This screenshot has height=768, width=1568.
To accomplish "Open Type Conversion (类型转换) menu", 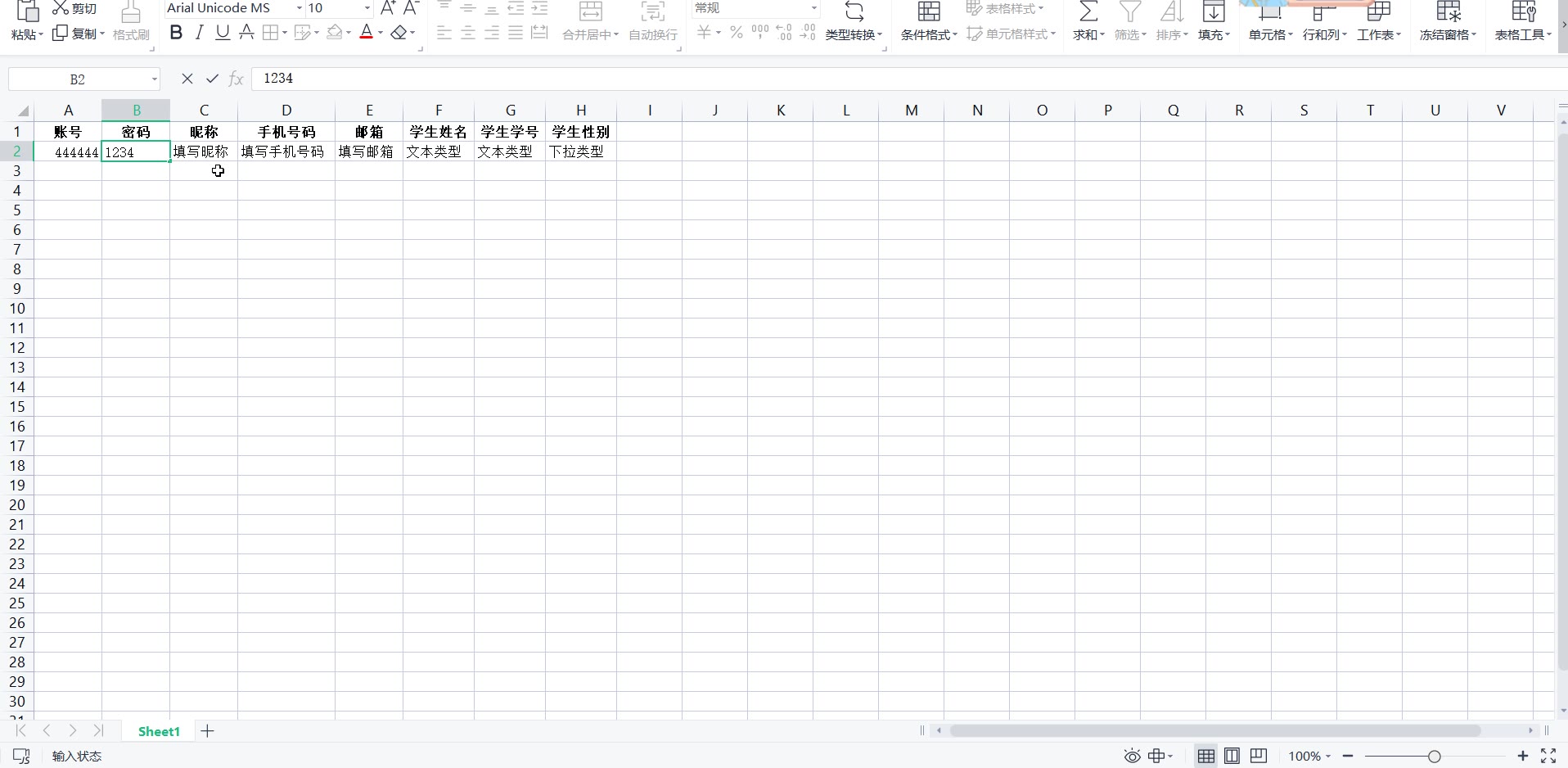I will [x=854, y=22].
